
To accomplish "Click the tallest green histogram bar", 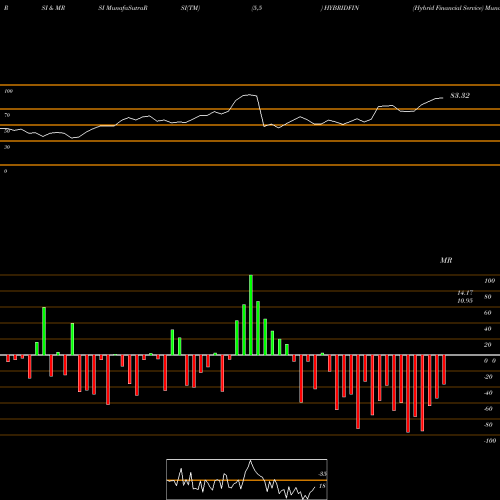I will tap(251, 315).
